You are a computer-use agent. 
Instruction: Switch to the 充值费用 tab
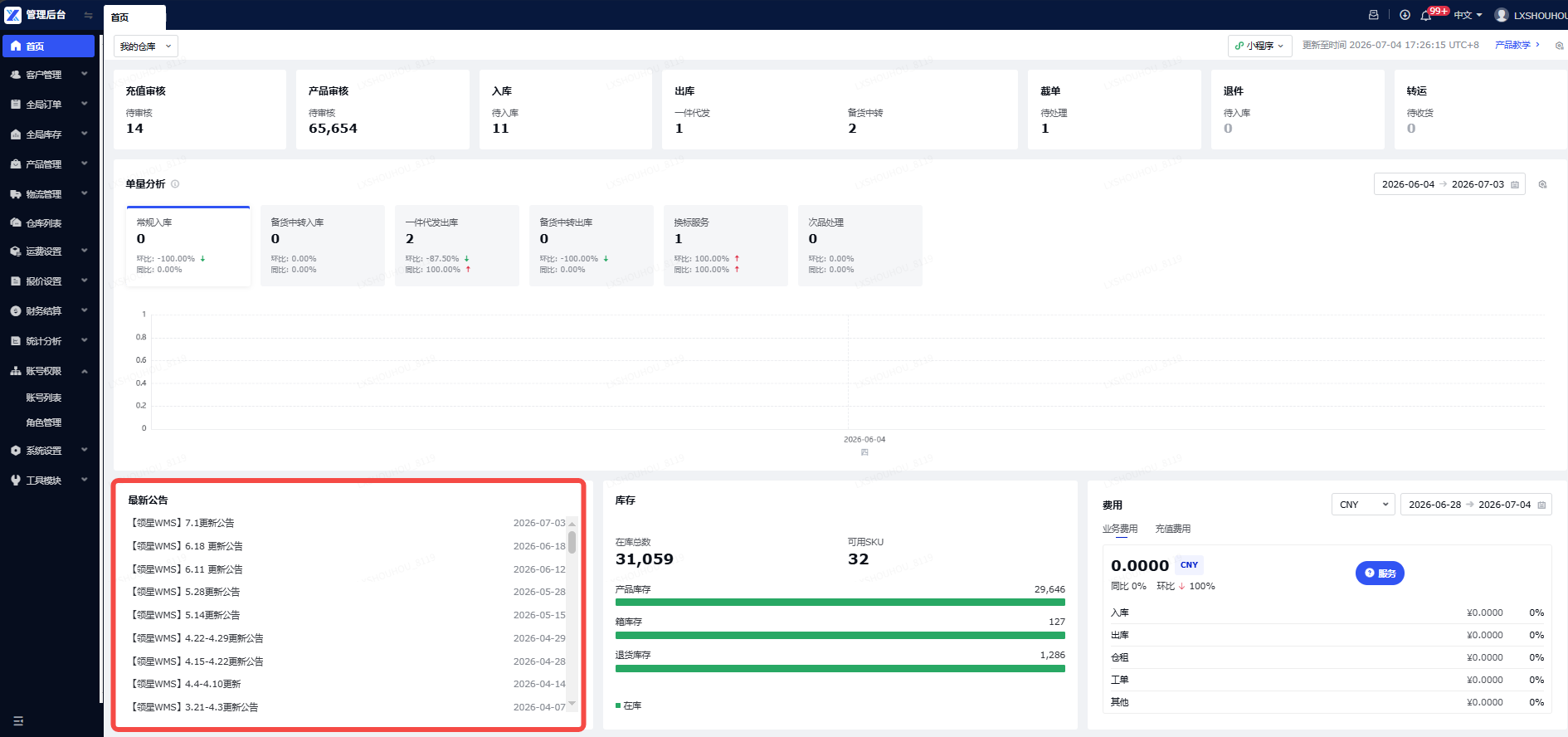click(x=1172, y=529)
